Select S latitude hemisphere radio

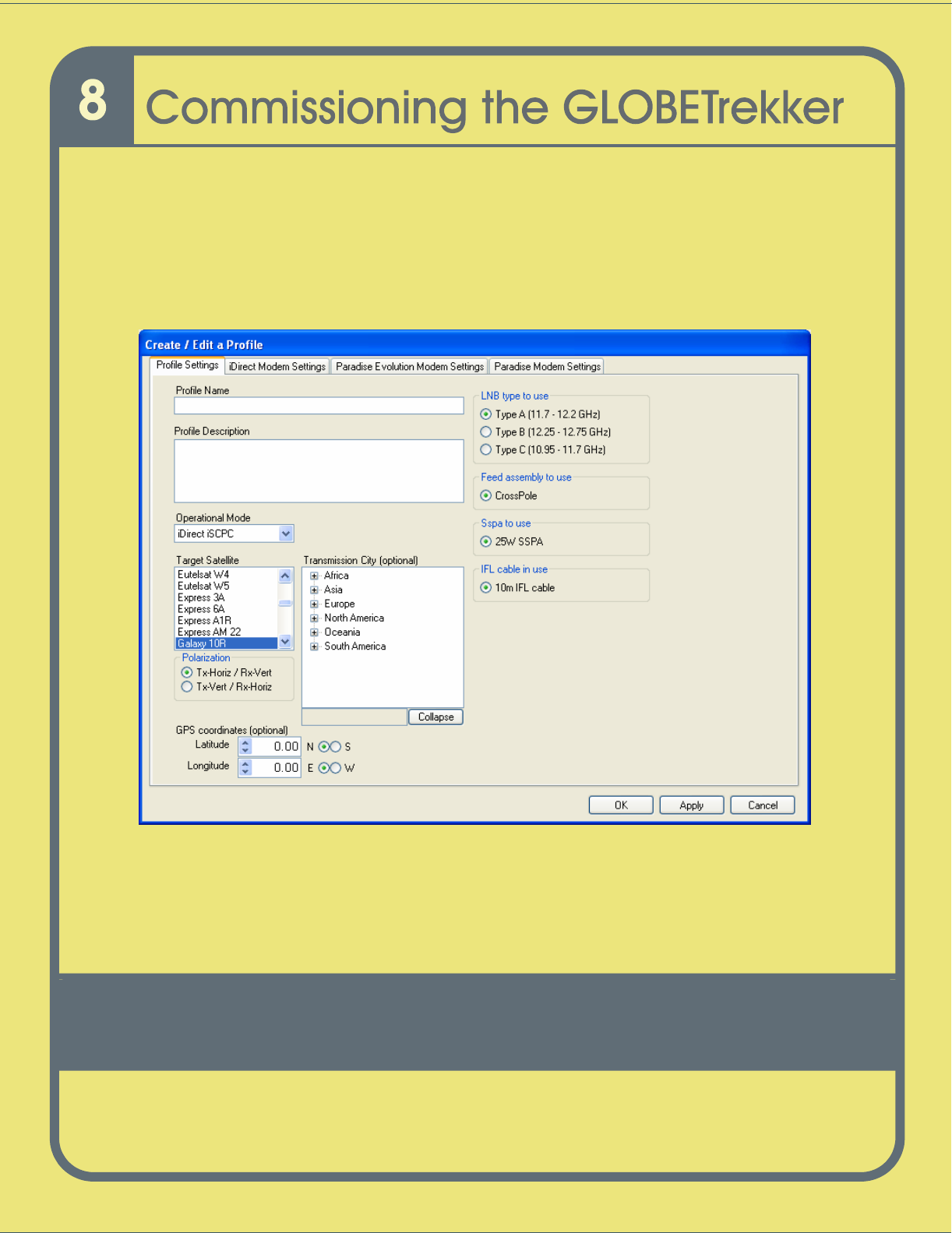[336, 747]
